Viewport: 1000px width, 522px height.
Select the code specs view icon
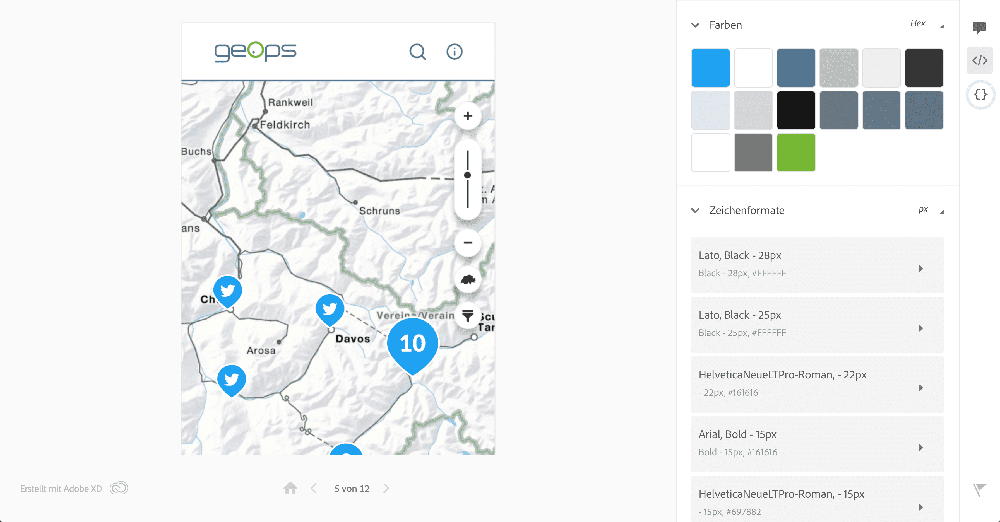(x=980, y=60)
